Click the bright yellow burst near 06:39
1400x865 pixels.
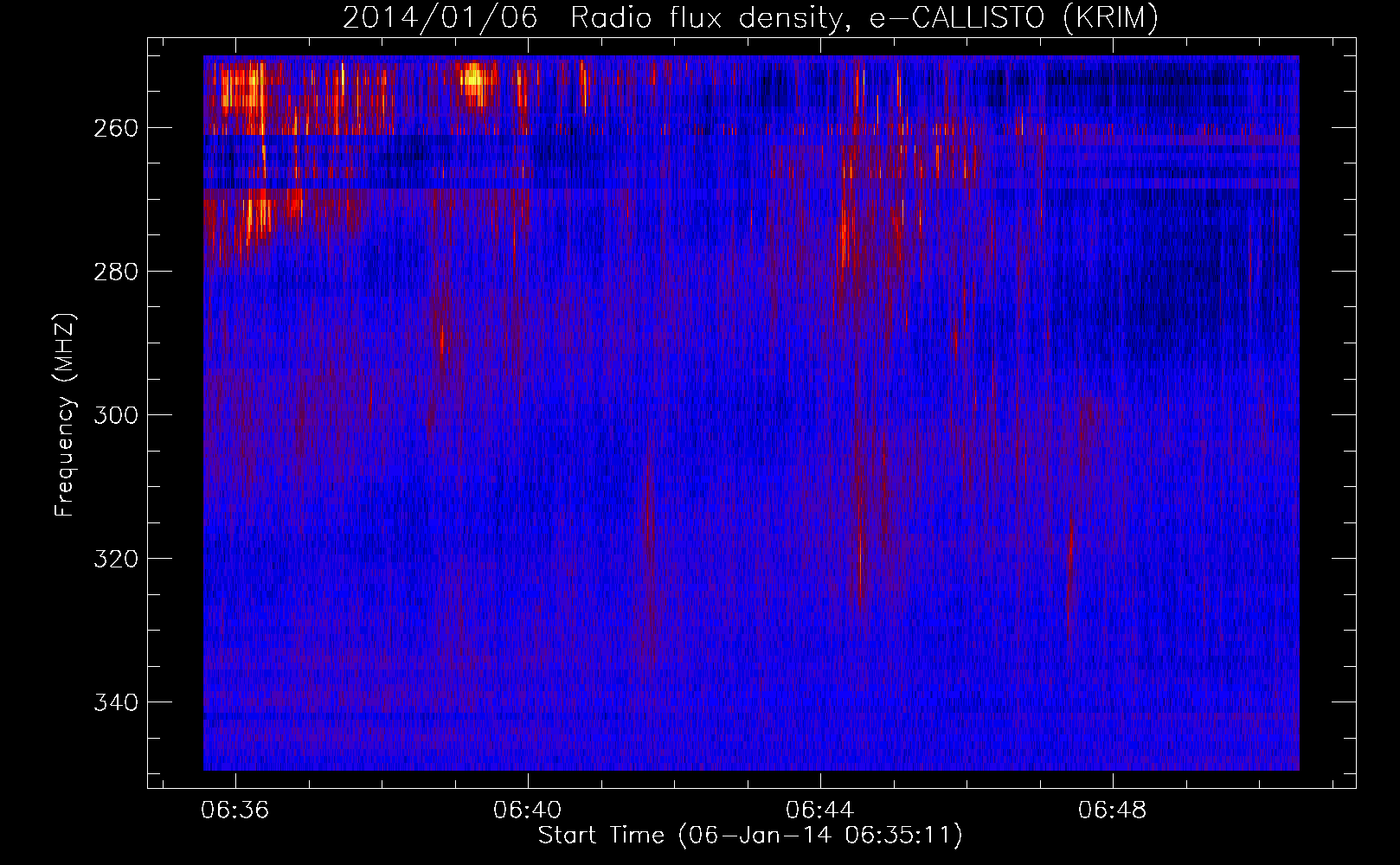[473, 81]
